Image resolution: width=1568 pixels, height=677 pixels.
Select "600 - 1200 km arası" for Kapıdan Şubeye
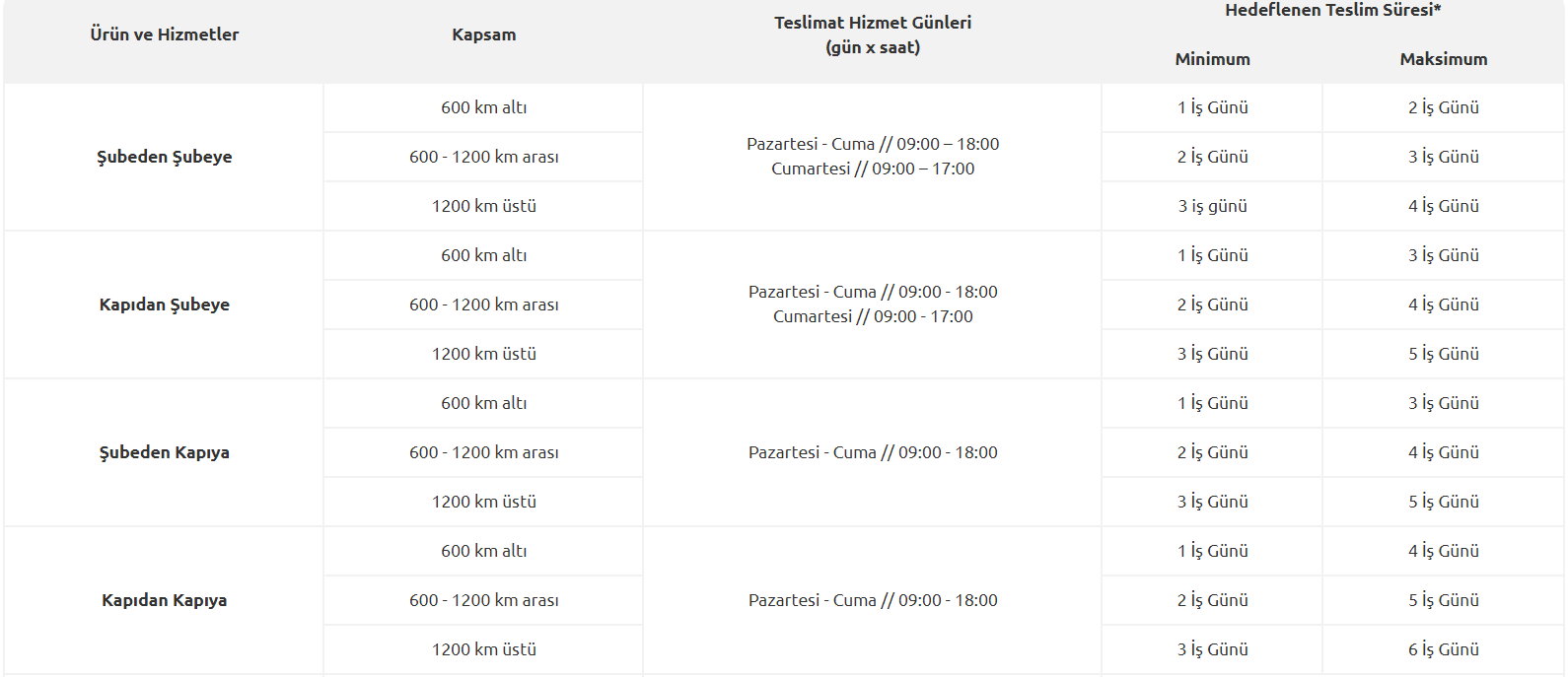click(483, 305)
